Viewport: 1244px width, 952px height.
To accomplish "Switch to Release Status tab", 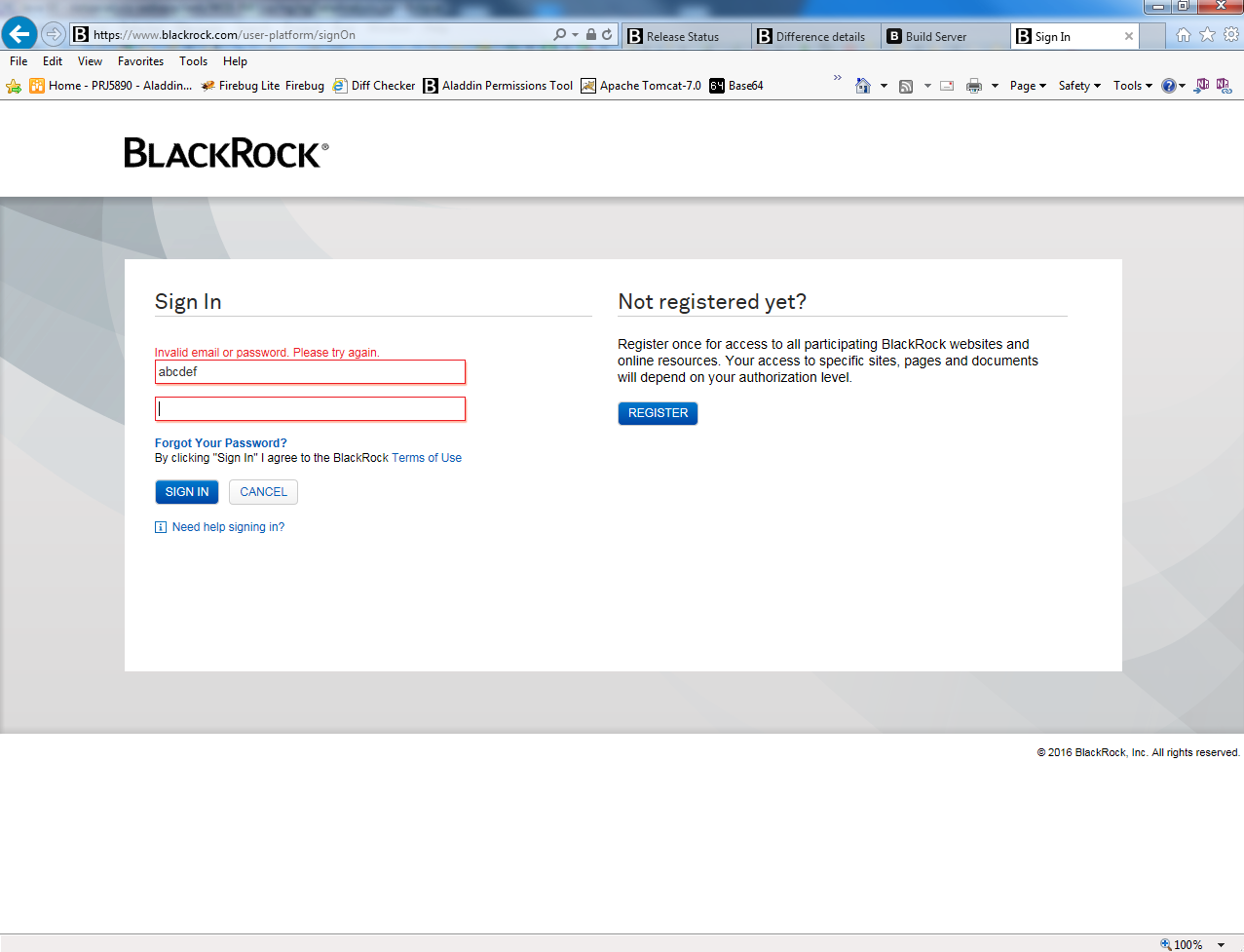I will click(x=686, y=36).
